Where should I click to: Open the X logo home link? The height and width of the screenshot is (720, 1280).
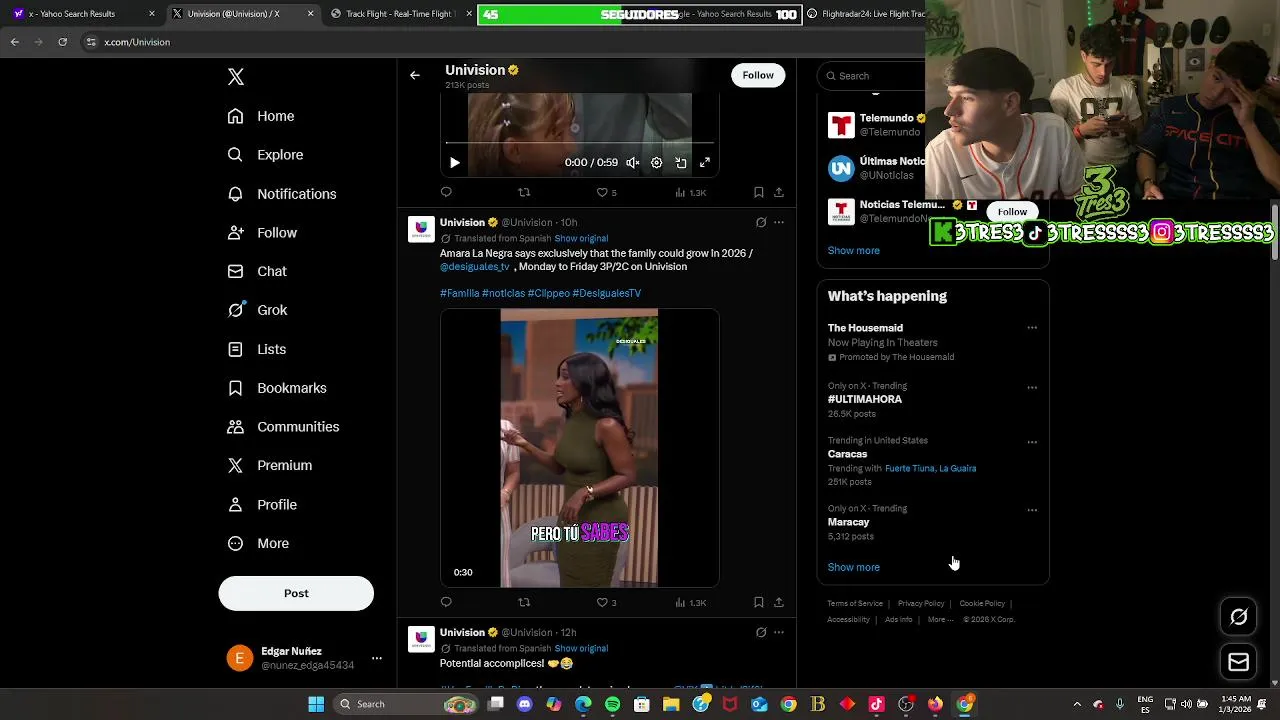[236, 77]
